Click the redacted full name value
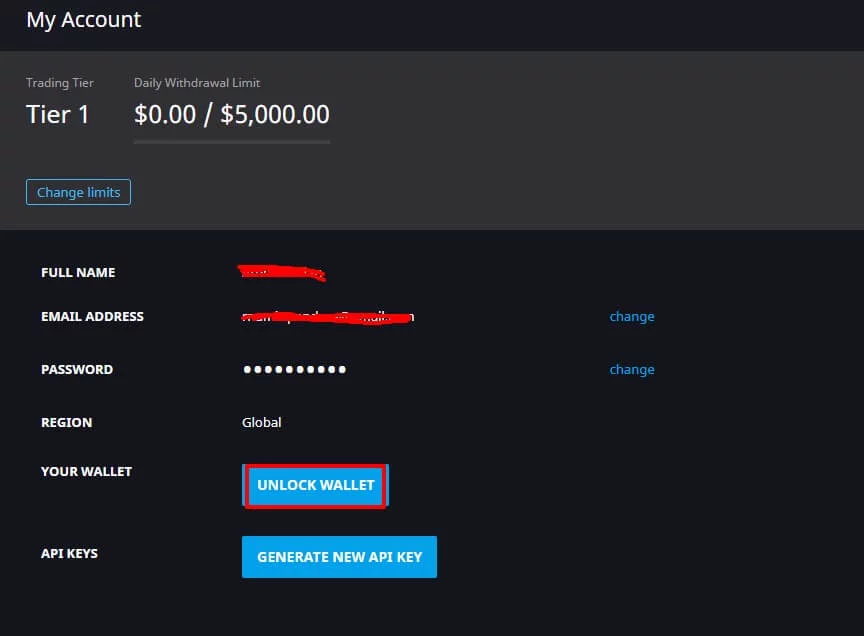The image size is (864, 636). (x=282, y=272)
